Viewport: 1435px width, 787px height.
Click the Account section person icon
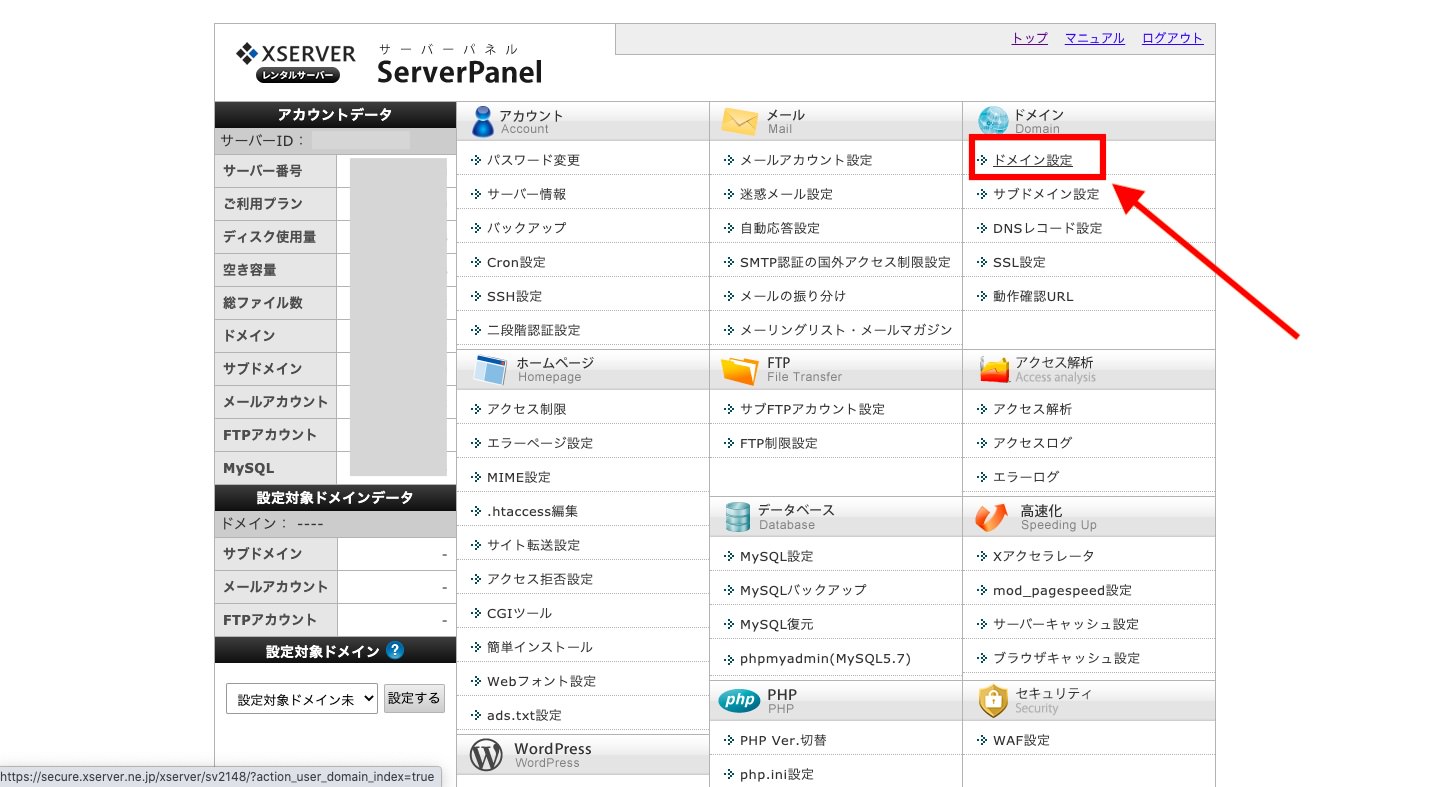pyautogui.click(x=483, y=121)
